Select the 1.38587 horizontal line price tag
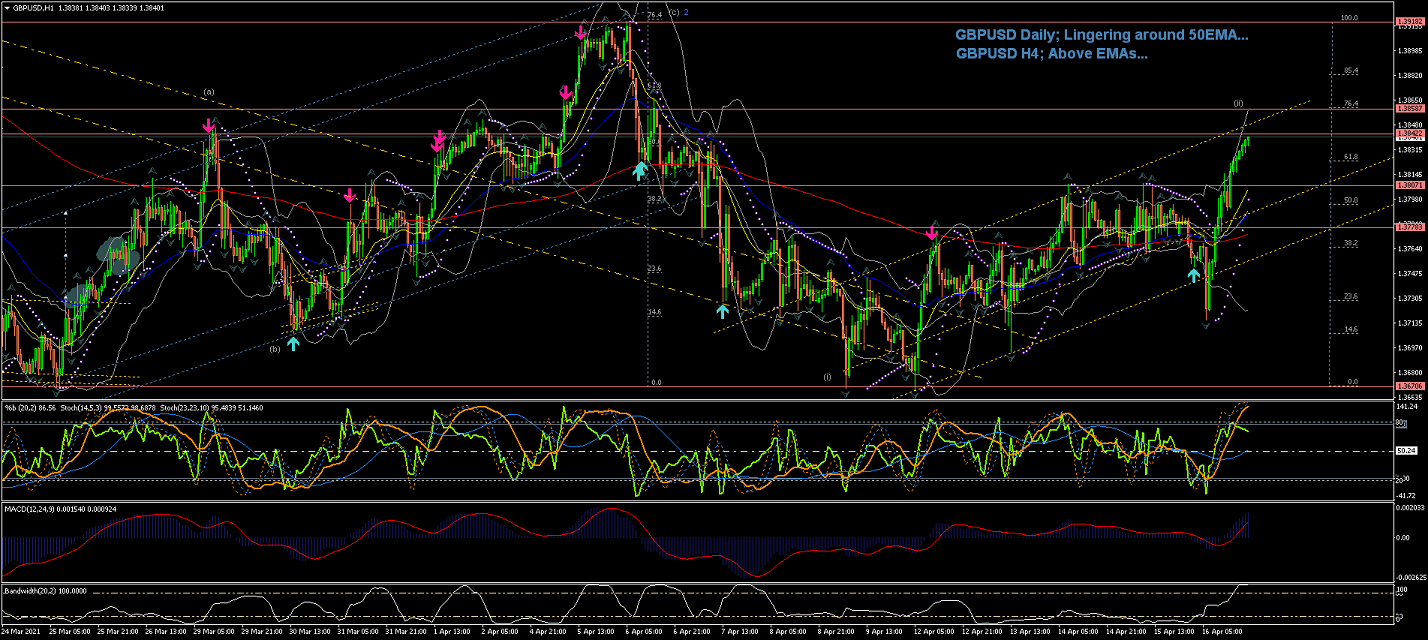 point(1409,108)
